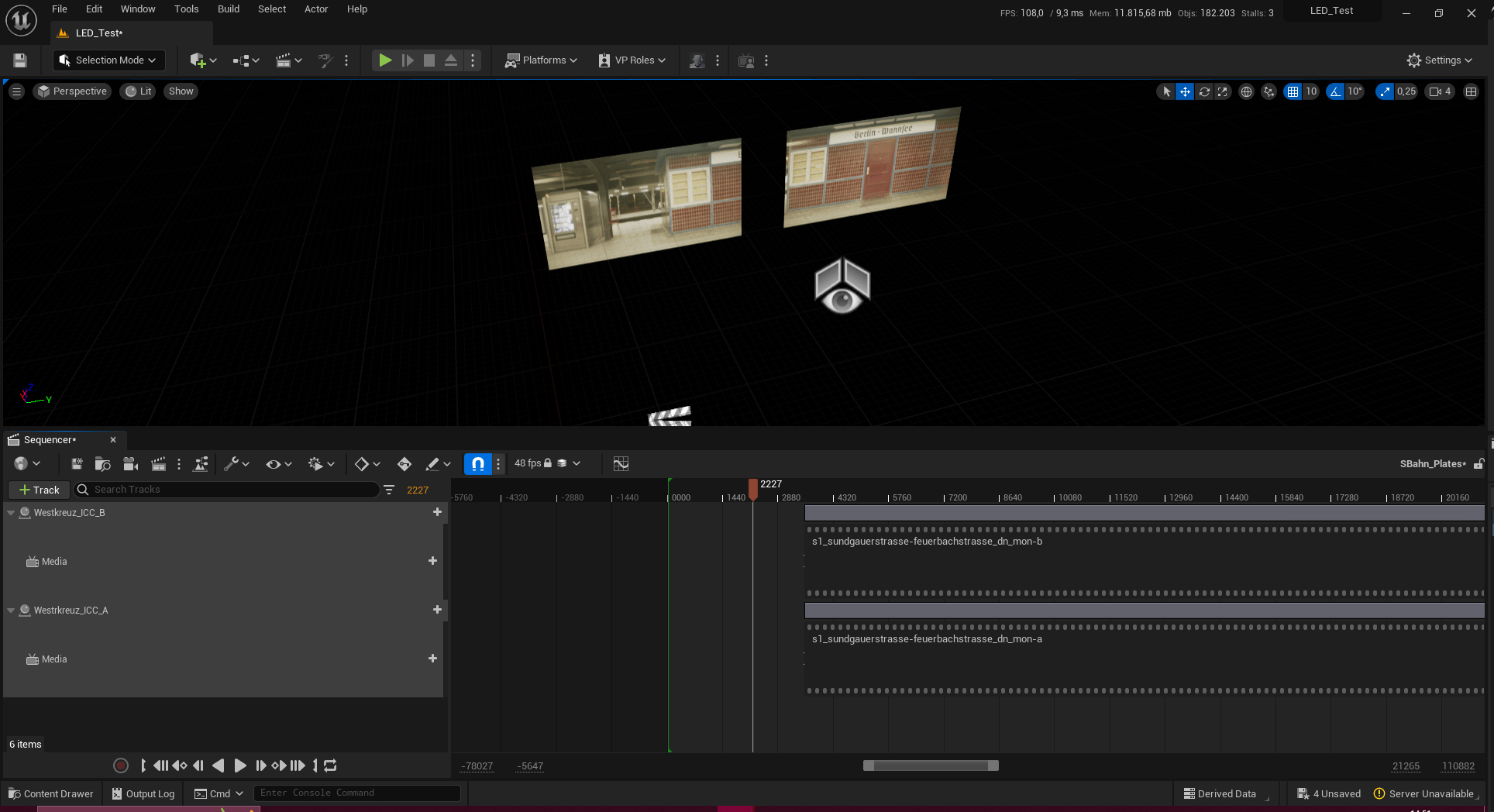Click the timeline horizontal scrollbar thumb
Screen dimensions: 1494x812
tap(931, 766)
